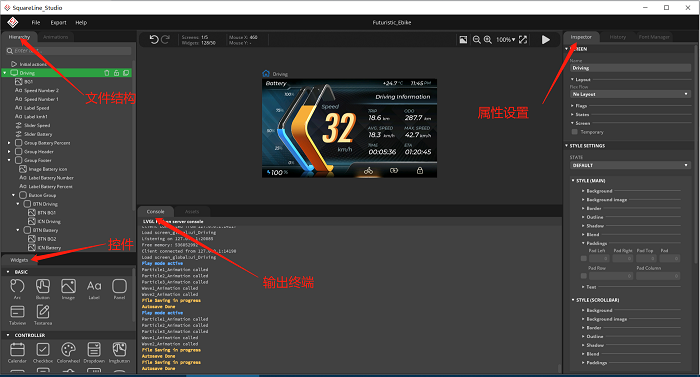
Task: Zoom in with the magnifier plus icon
Action: 488,40
